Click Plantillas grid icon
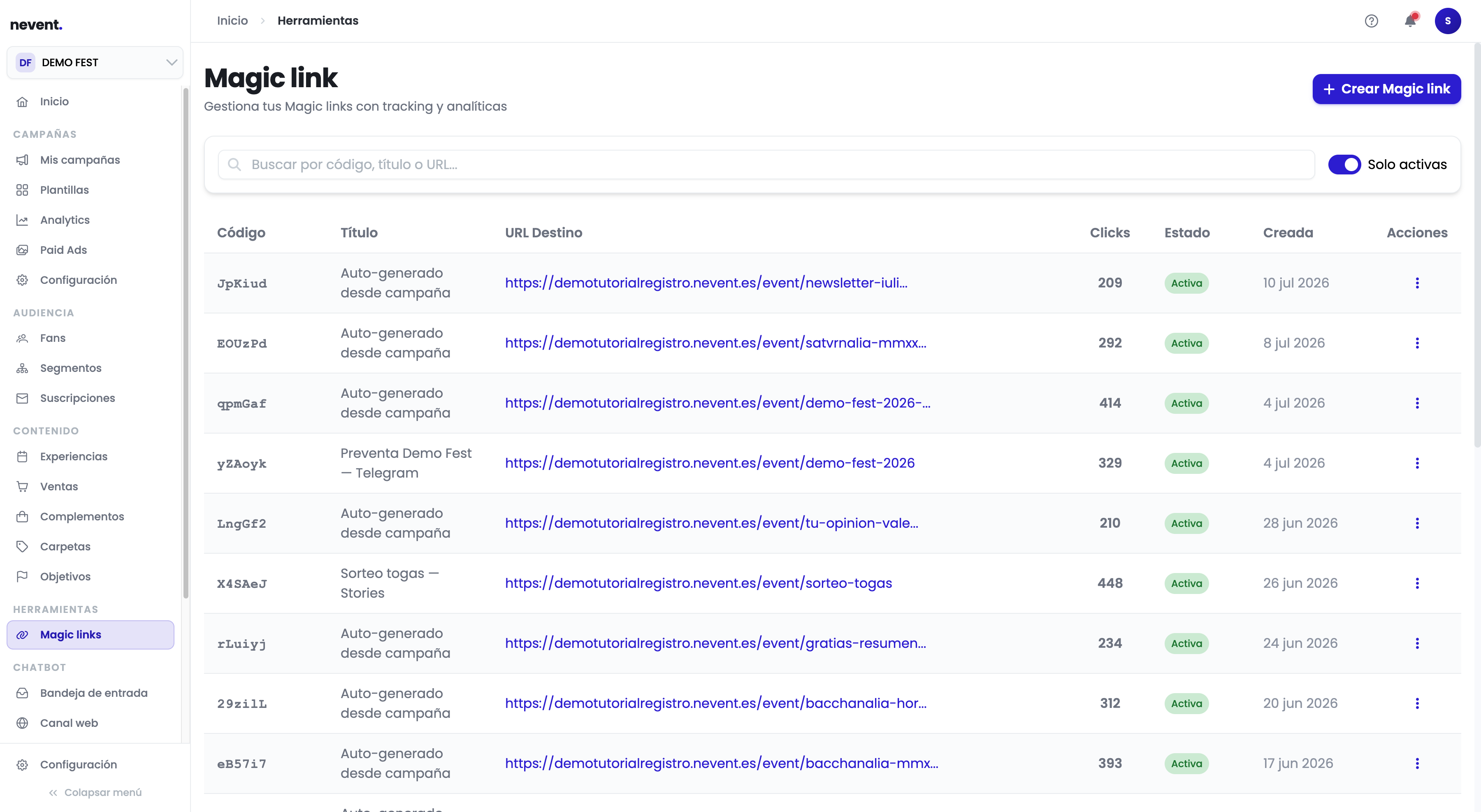Screen dimensions: 1481x812 (23, 190)
